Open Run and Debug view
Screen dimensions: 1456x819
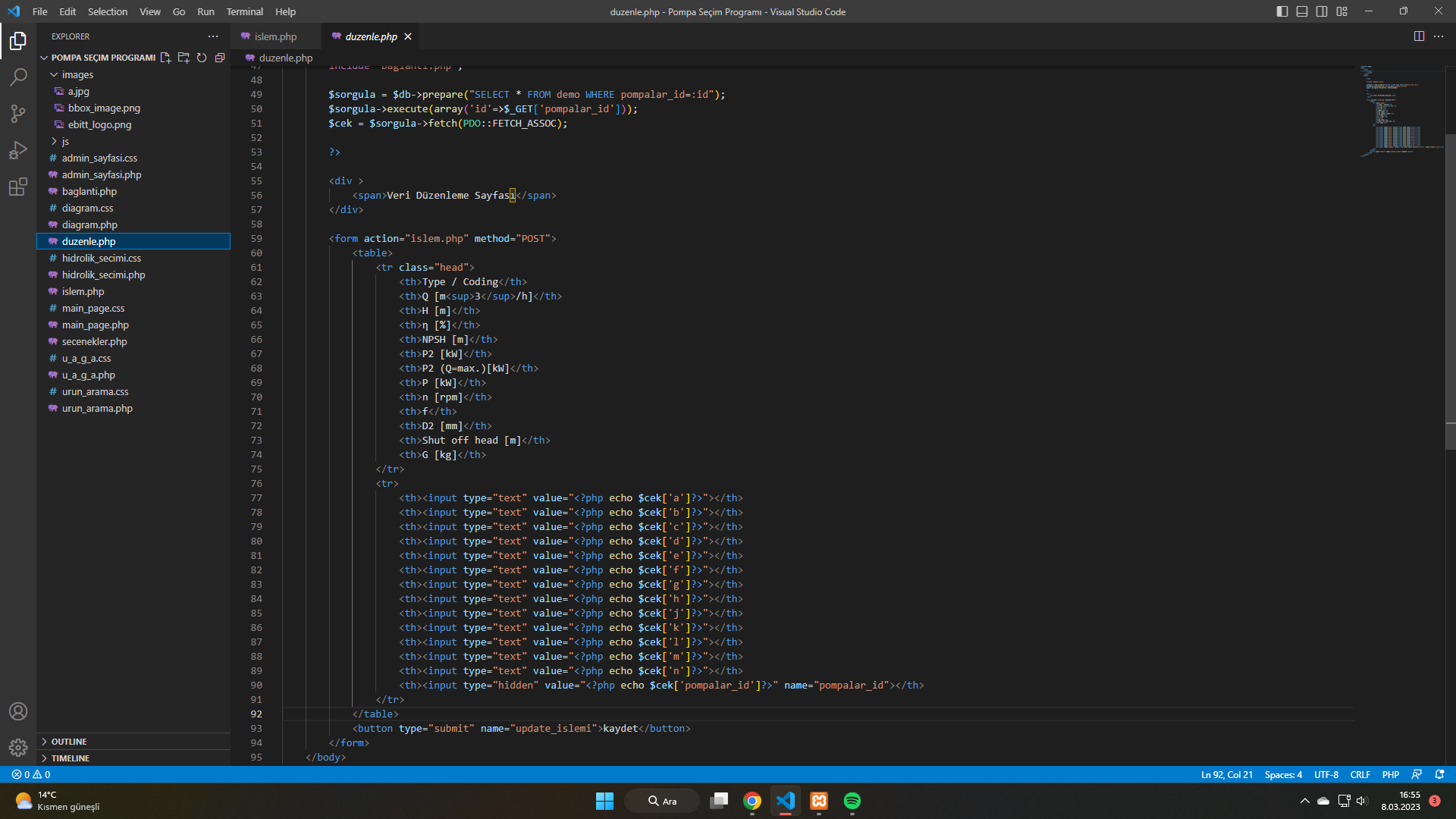tap(18, 150)
